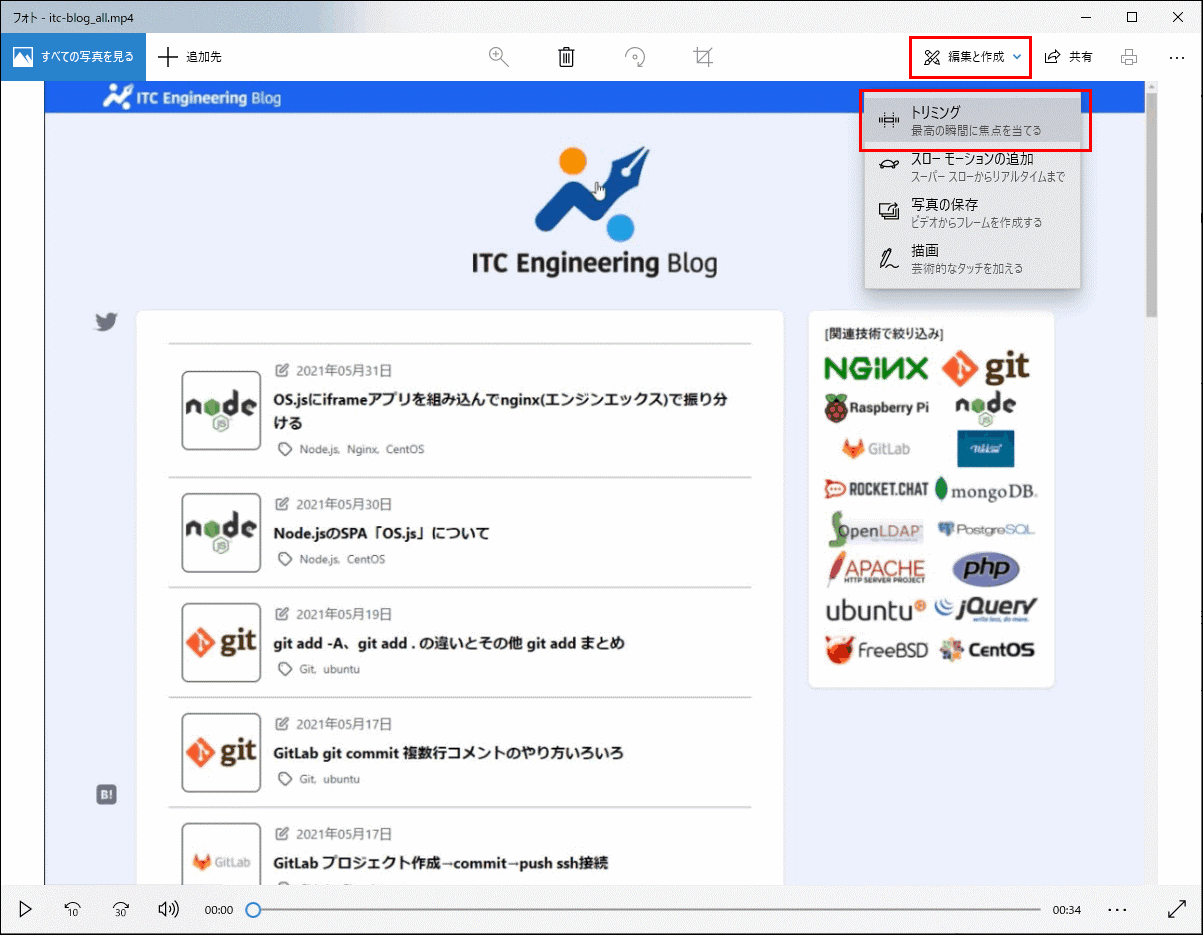This screenshot has width=1203, height=935.
Task: Filter by the Raspberry Pi logo
Action: [x=877, y=408]
